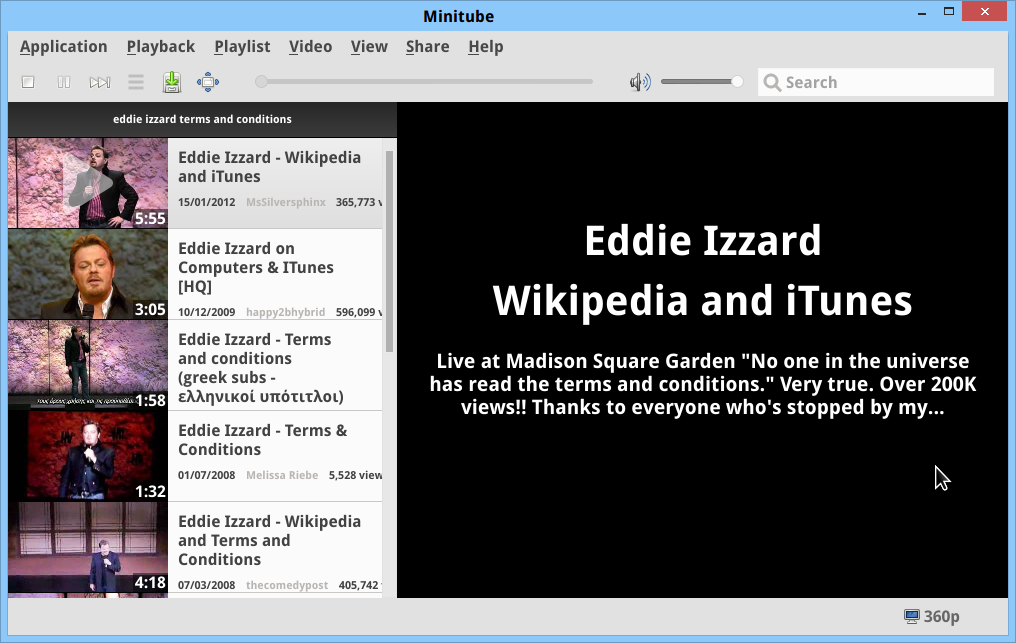Screen dimensions: 1016x643
Task: Click the 360p resolution label
Action: pos(941,616)
